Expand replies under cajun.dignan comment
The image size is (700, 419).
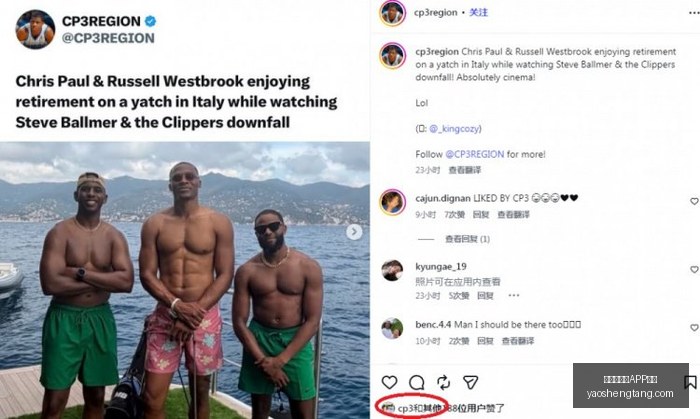point(467,239)
